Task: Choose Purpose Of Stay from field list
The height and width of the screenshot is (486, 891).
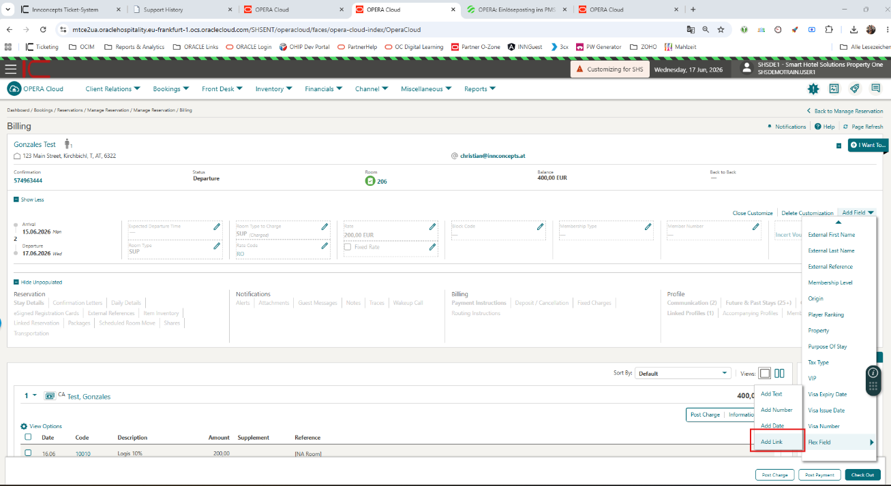Action: [827, 346]
